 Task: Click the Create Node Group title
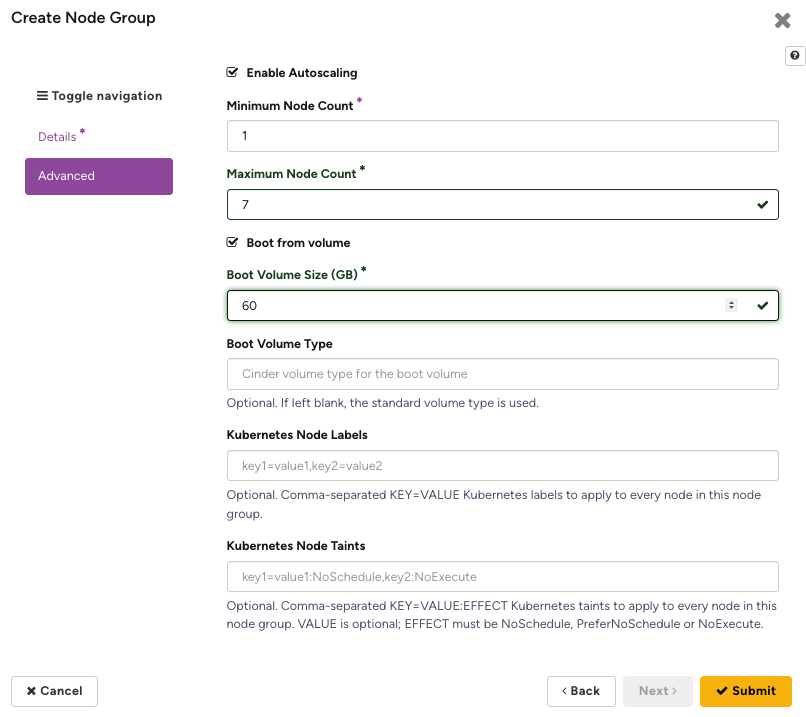(x=83, y=18)
